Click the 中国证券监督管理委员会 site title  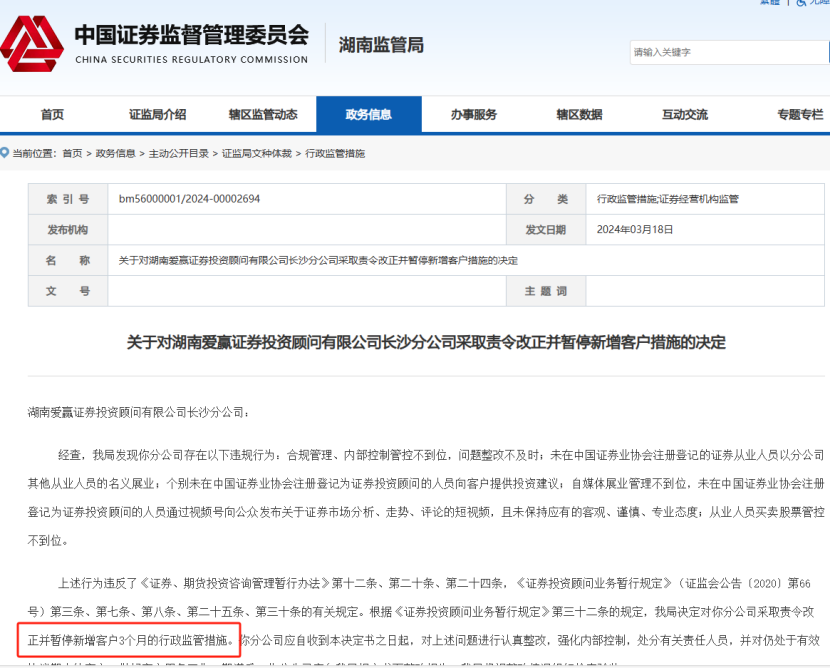191,35
